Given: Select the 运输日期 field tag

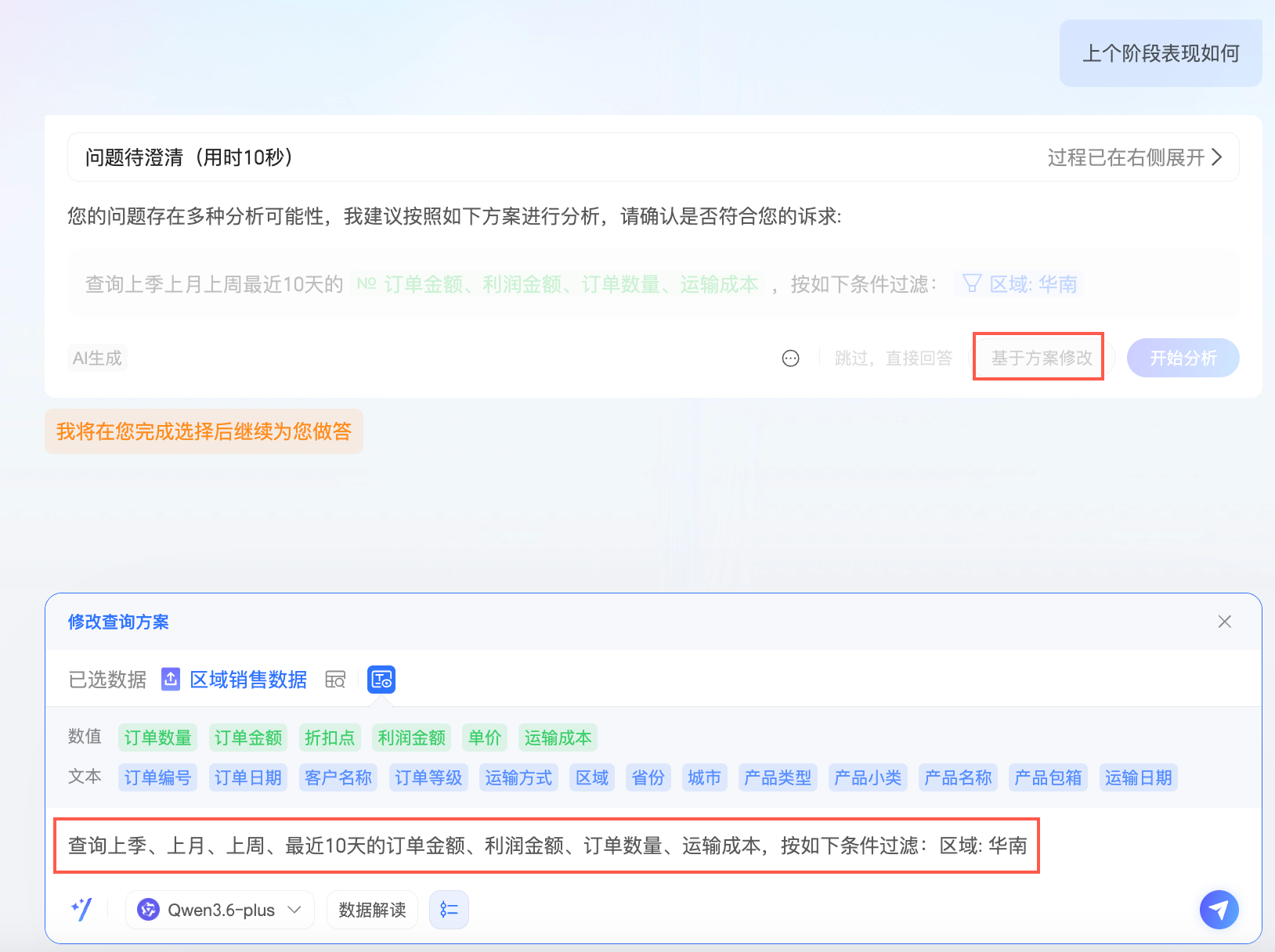Looking at the screenshot, I should 1139,777.
